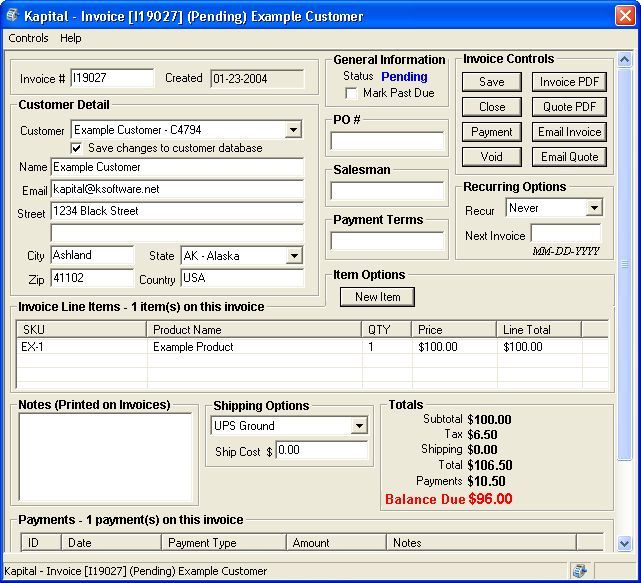The width and height of the screenshot is (641, 583).
Task: Click the City field containing Ashland
Action: 92,255
